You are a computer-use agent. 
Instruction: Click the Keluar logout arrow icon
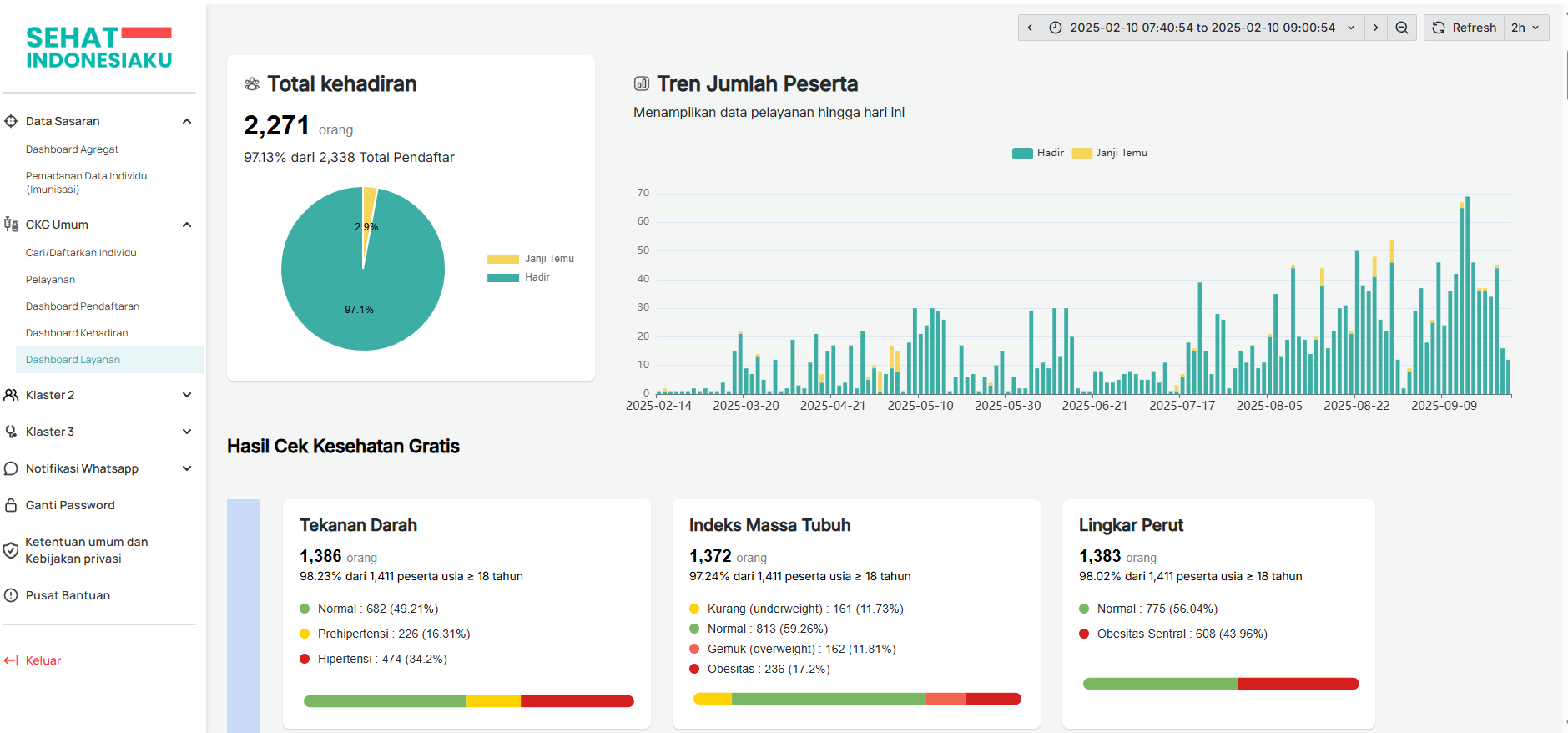(11, 660)
